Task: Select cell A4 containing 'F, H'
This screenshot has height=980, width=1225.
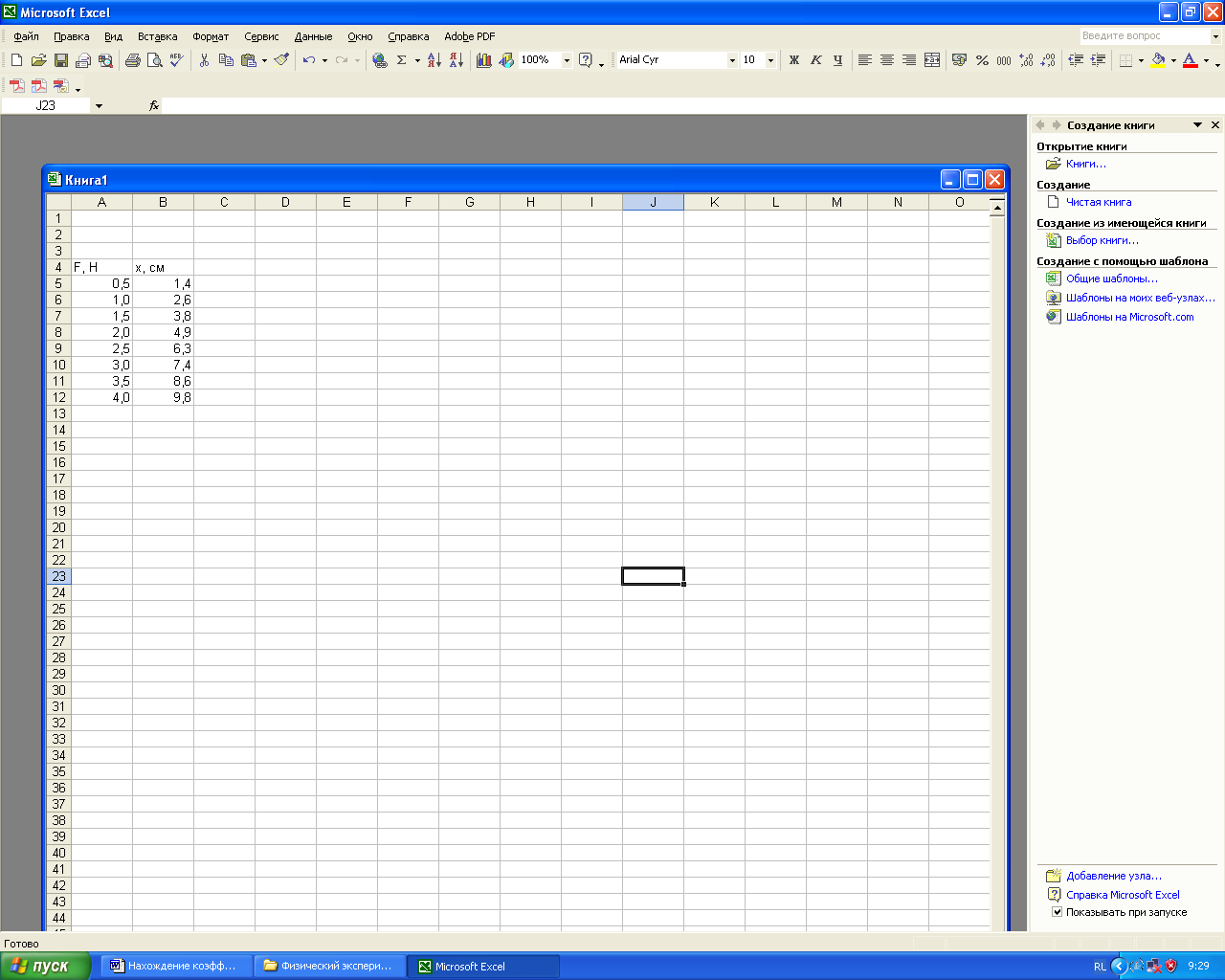Action: tap(101, 267)
